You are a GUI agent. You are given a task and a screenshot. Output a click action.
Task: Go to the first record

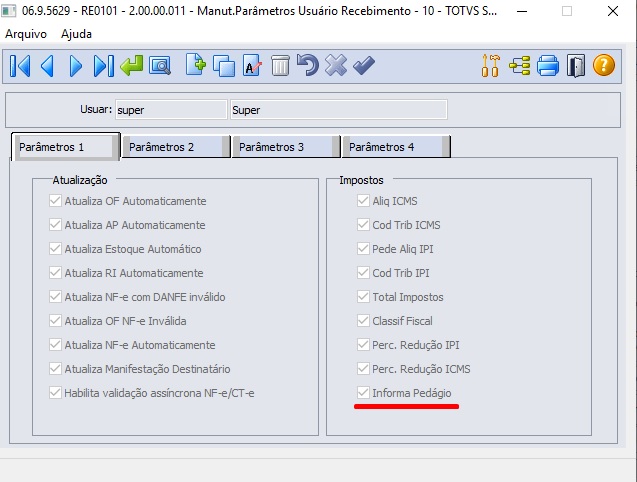pos(20,65)
